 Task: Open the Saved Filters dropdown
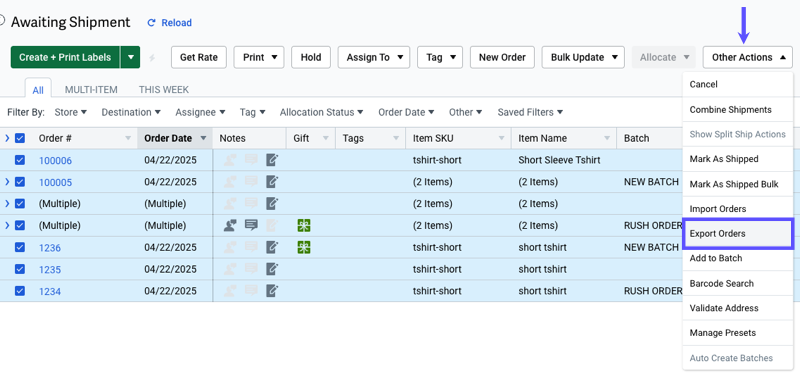530,112
